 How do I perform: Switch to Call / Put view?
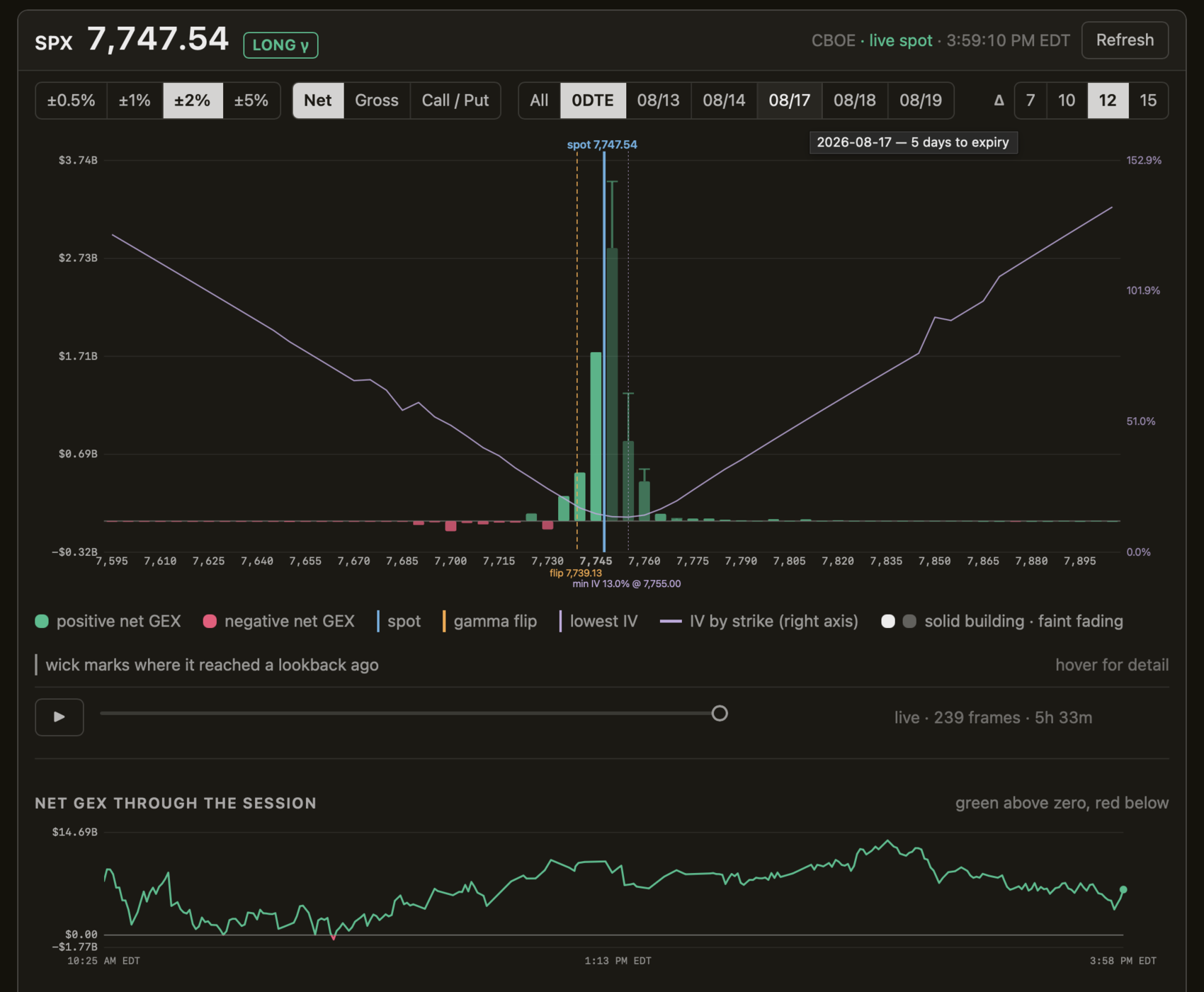[455, 101]
